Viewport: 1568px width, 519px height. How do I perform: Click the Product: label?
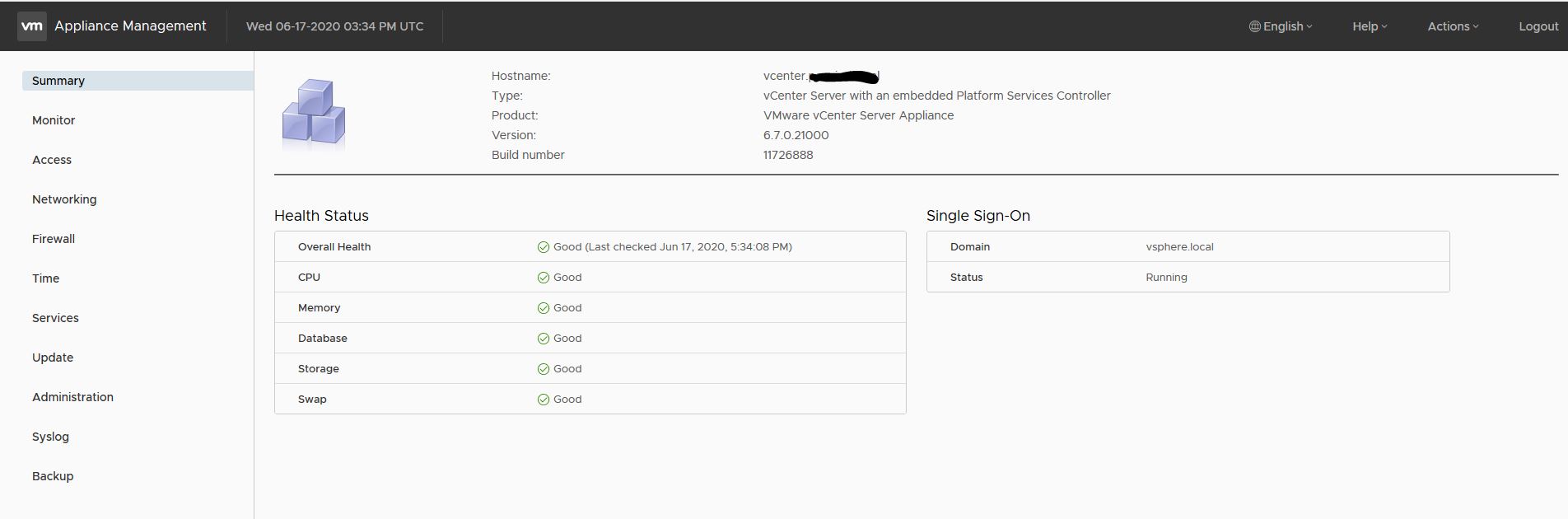tap(515, 115)
